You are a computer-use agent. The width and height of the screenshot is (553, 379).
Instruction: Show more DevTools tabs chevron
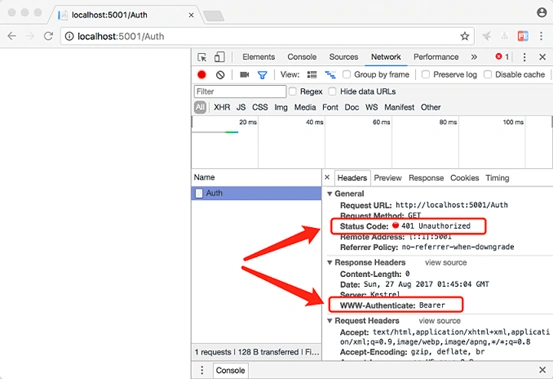474,57
